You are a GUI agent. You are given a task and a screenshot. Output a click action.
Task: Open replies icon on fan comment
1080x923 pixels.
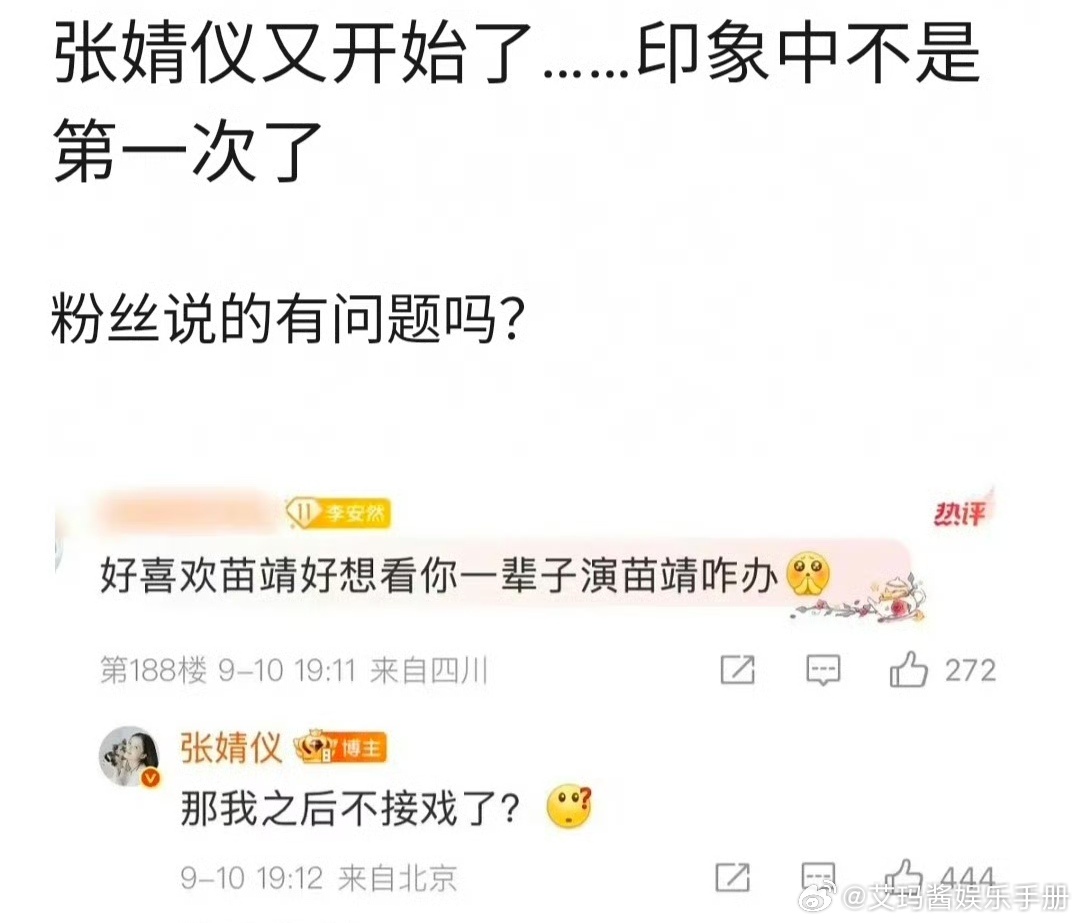point(823,670)
